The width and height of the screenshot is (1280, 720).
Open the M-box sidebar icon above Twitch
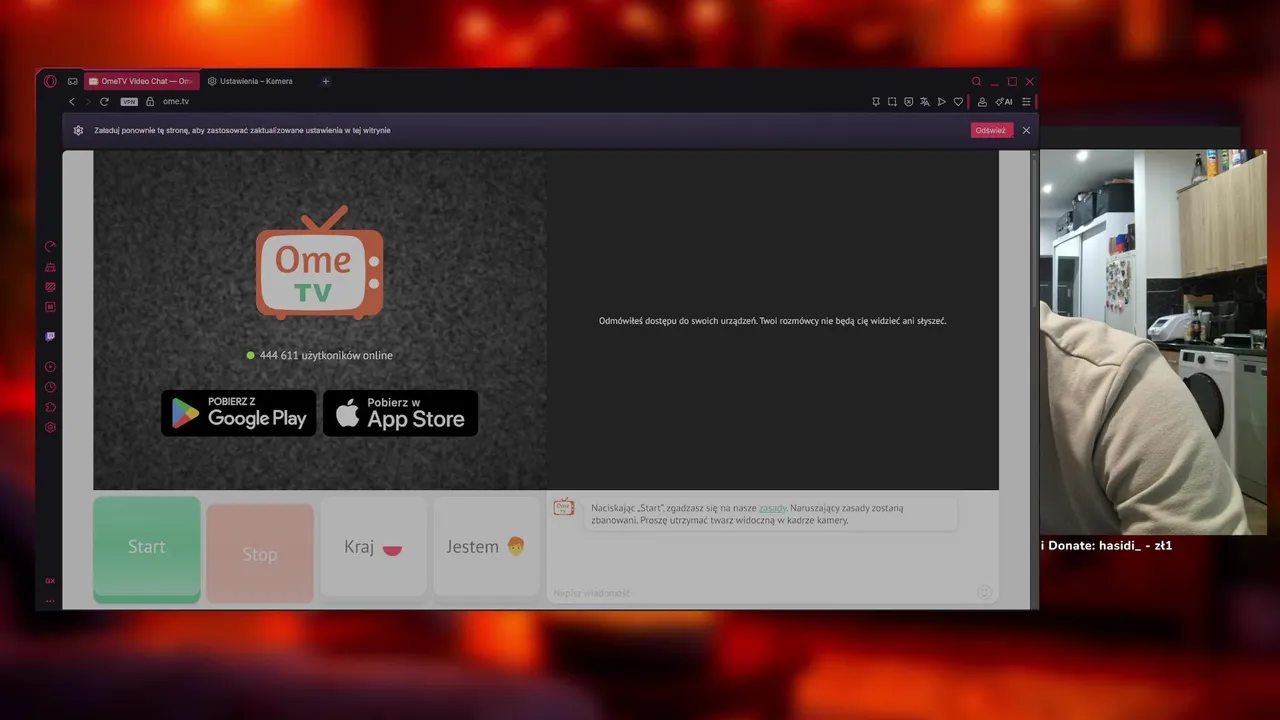[50, 307]
